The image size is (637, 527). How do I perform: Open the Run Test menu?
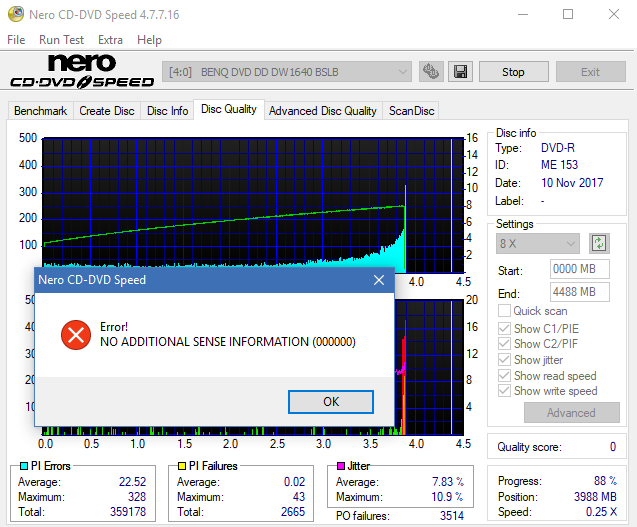point(61,40)
